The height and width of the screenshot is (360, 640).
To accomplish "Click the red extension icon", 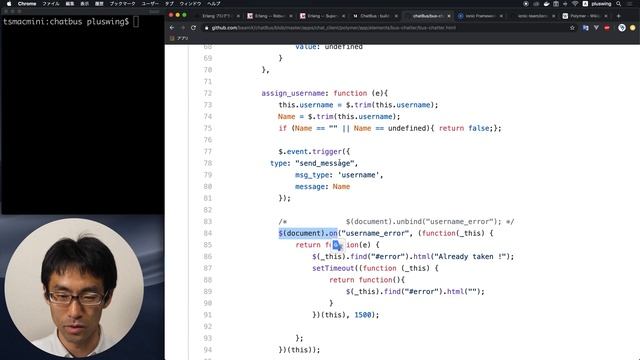I will (607, 28).
